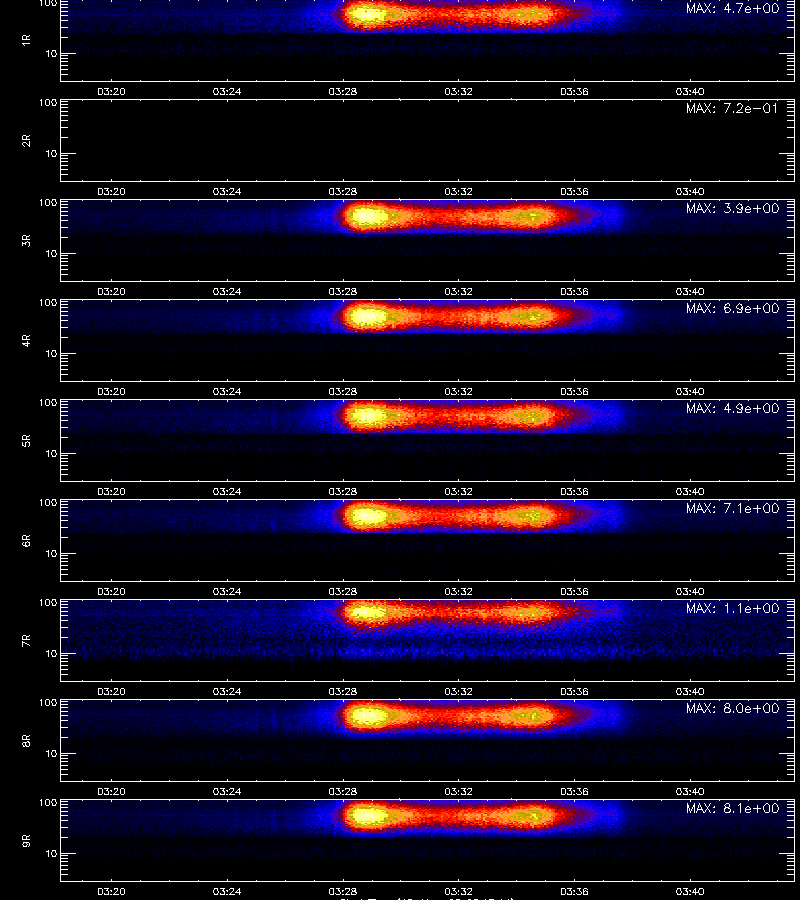Click the MAX: 1.1e+00 label in panel 7R
This screenshot has width=800, height=900.
pyautogui.click(x=732, y=608)
